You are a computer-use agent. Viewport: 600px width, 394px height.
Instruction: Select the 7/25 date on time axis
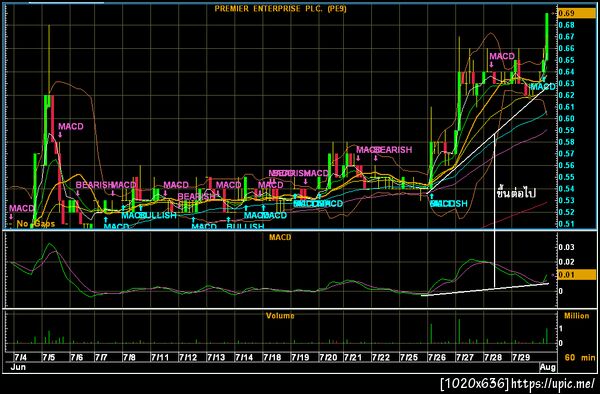pyautogui.click(x=409, y=358)
